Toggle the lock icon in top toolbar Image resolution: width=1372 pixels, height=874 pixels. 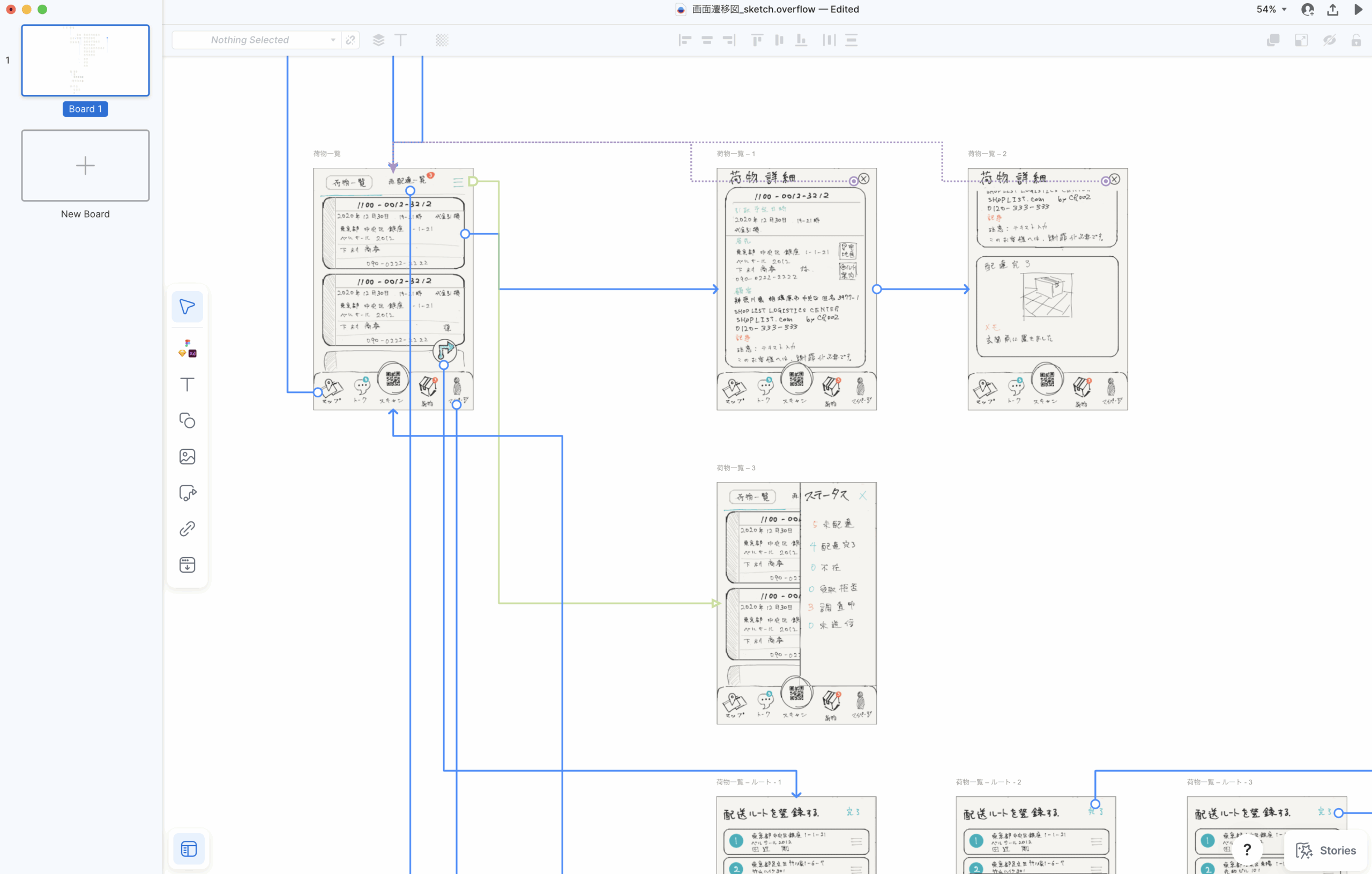pos(1356,40)
